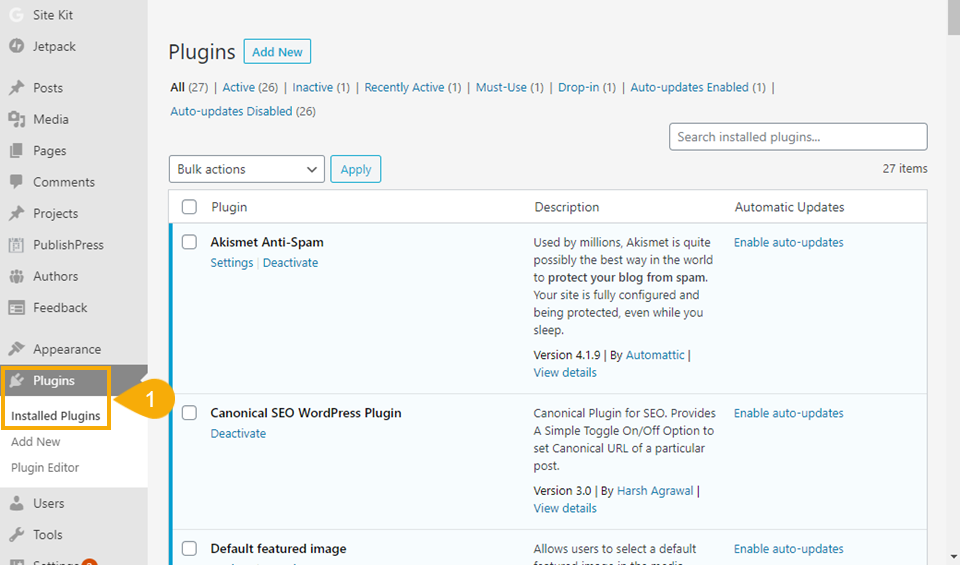Show Auto-updates Disabled plugins
The image size is (960, 565).
(231, 112)
